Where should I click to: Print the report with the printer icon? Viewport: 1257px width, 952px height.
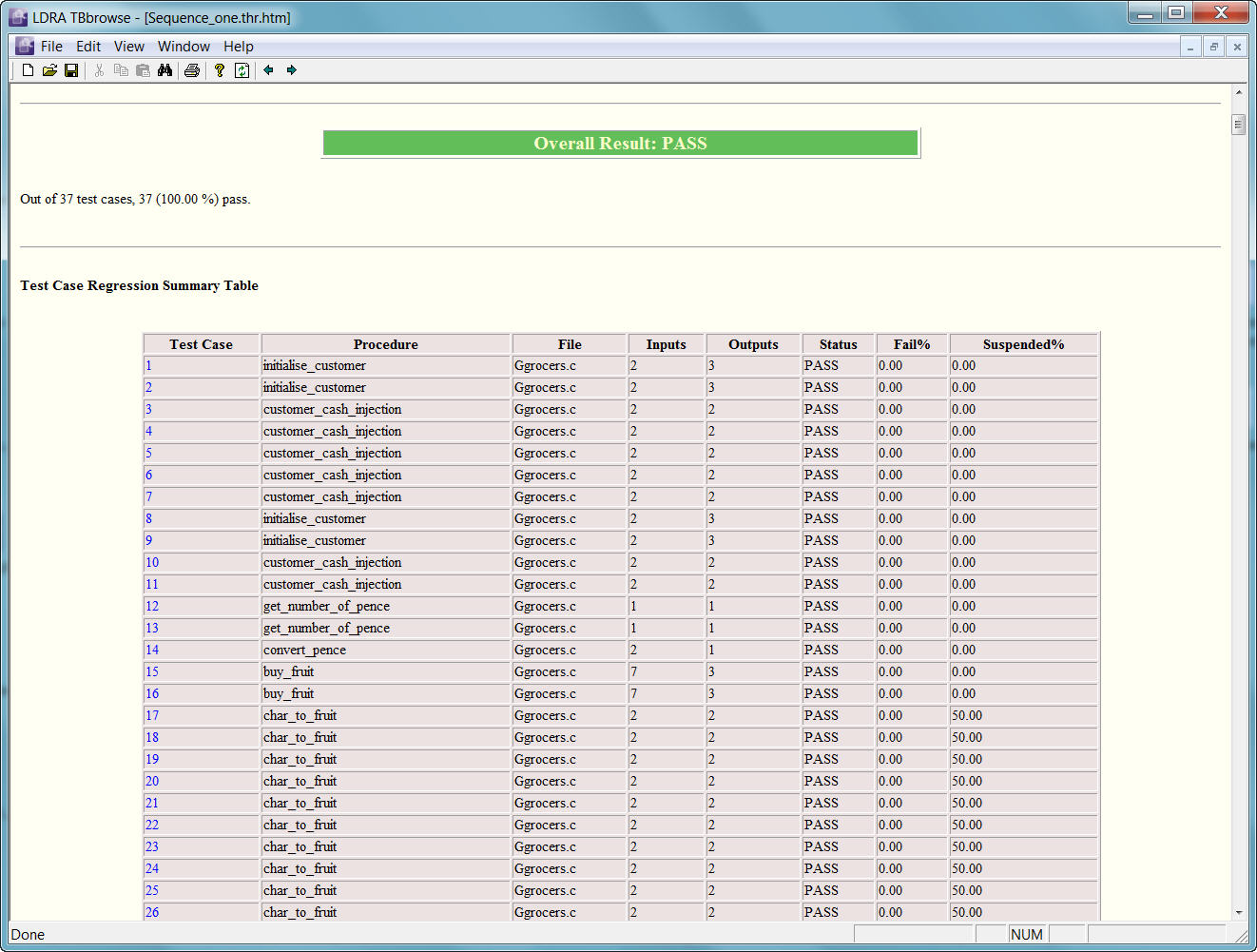(192, 70)
